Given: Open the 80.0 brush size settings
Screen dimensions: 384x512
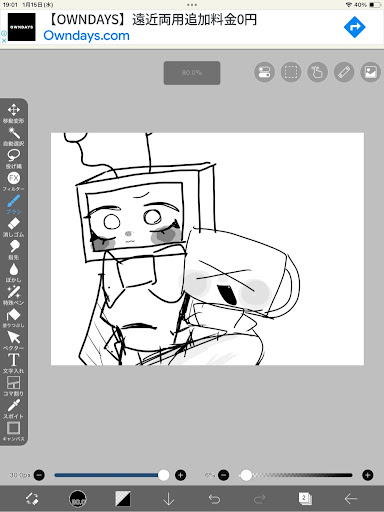Looking at the screenshot, I should tap(78, 499).
